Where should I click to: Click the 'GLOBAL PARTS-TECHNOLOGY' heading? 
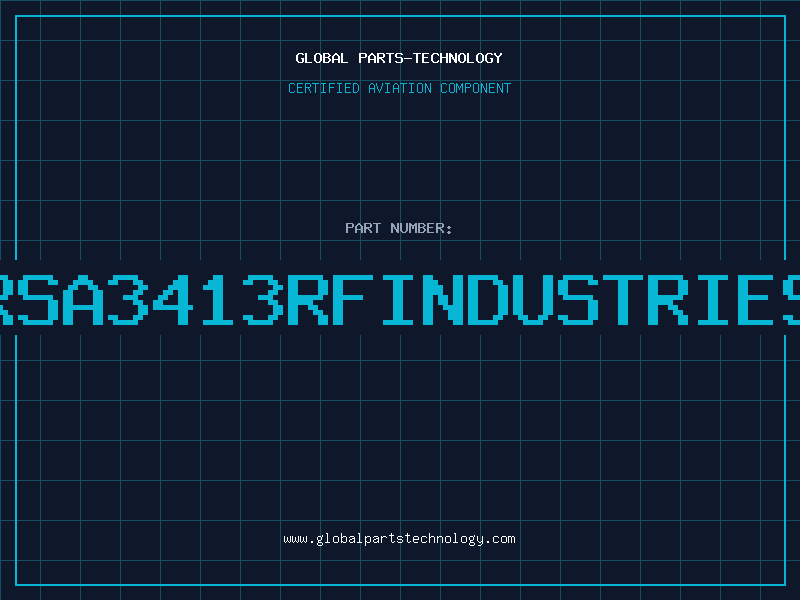[x=399, y=58]
